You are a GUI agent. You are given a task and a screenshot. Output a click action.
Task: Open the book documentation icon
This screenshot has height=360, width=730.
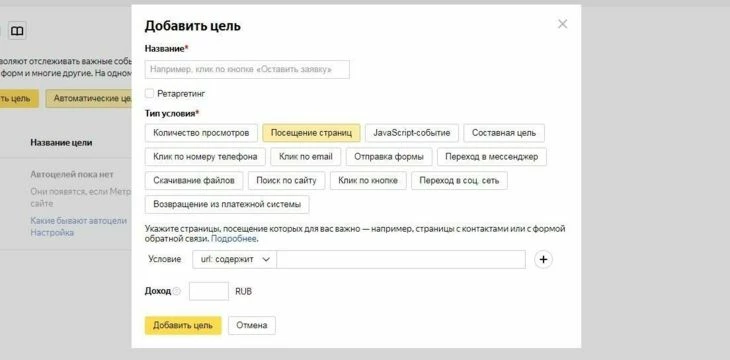pos(17,31)
